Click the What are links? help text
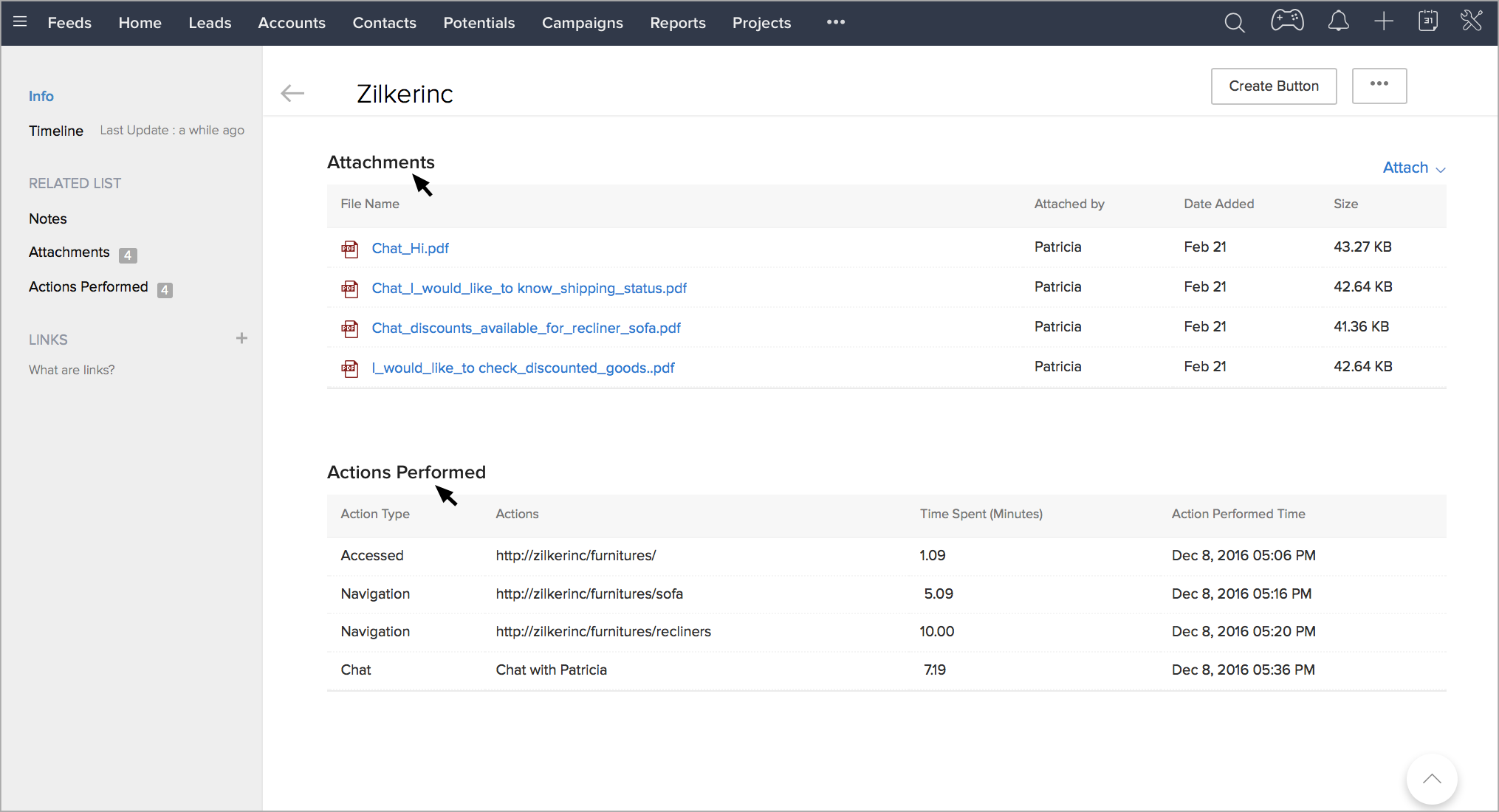 point(72,370)
